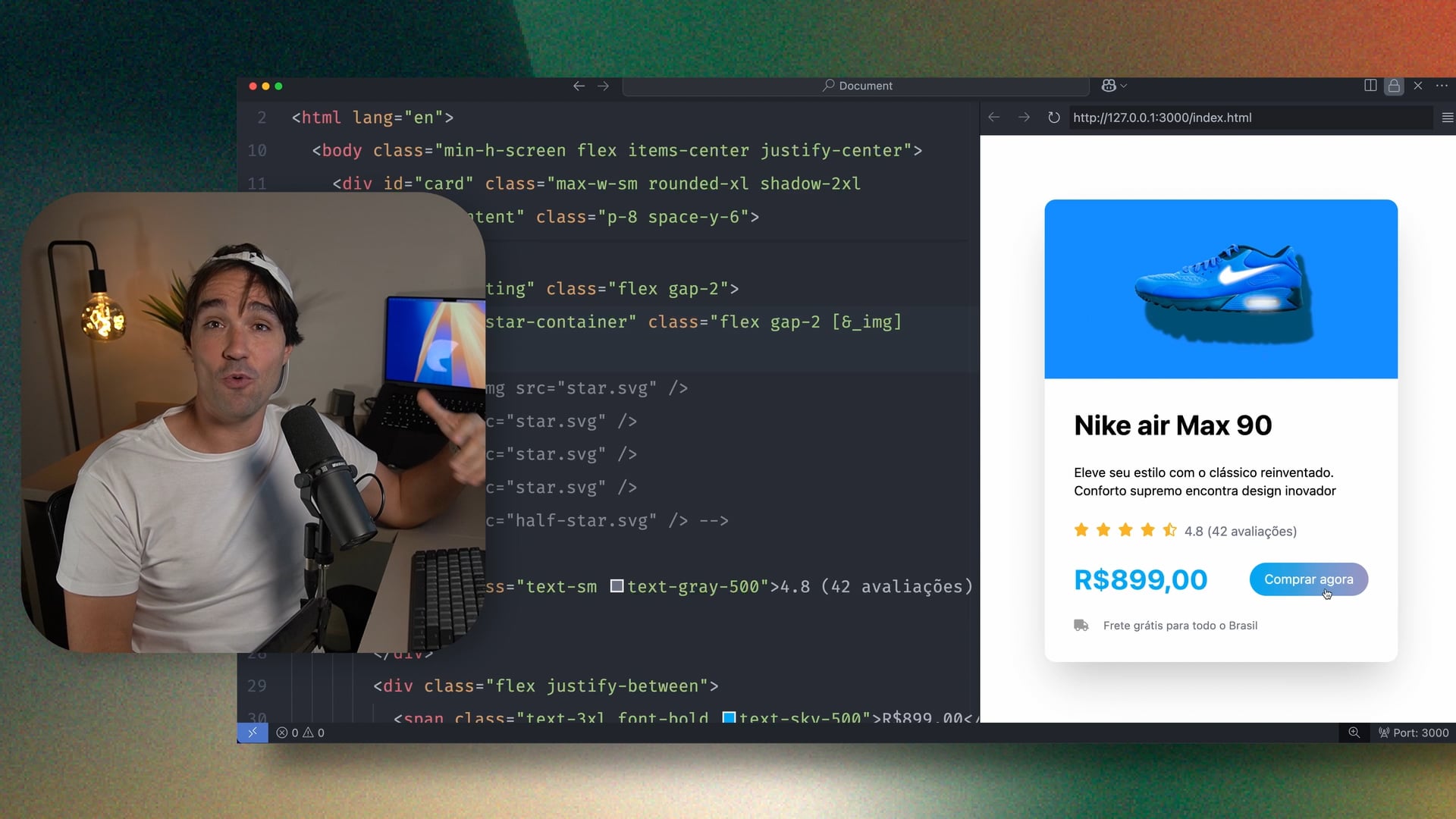
Task: Expand the Copilot dropdown chevron
Action: tap(1124, 86)
